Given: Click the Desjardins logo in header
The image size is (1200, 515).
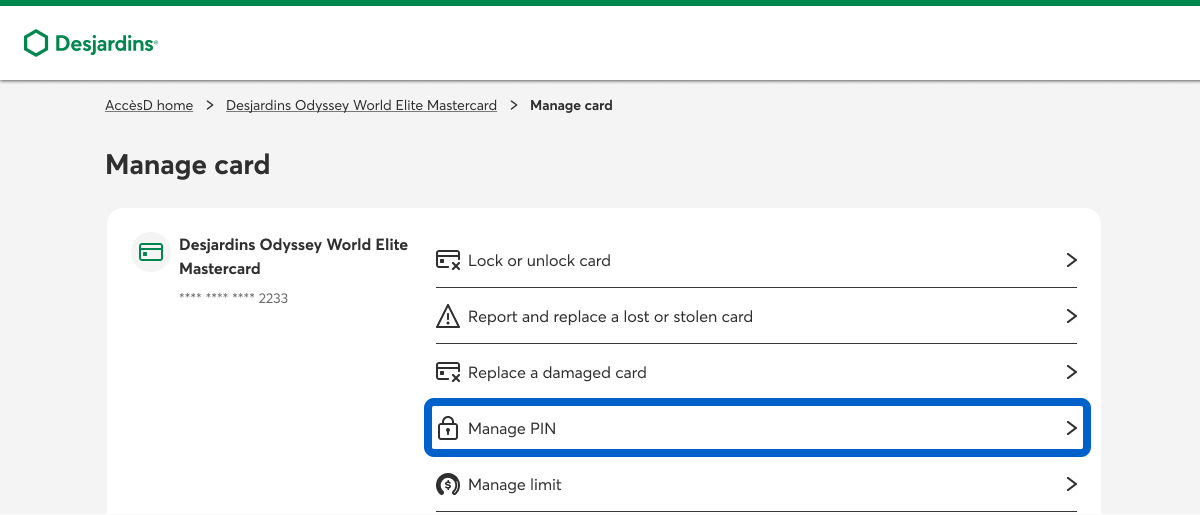Looking at the screenshot, I should [x=91, y=43].
